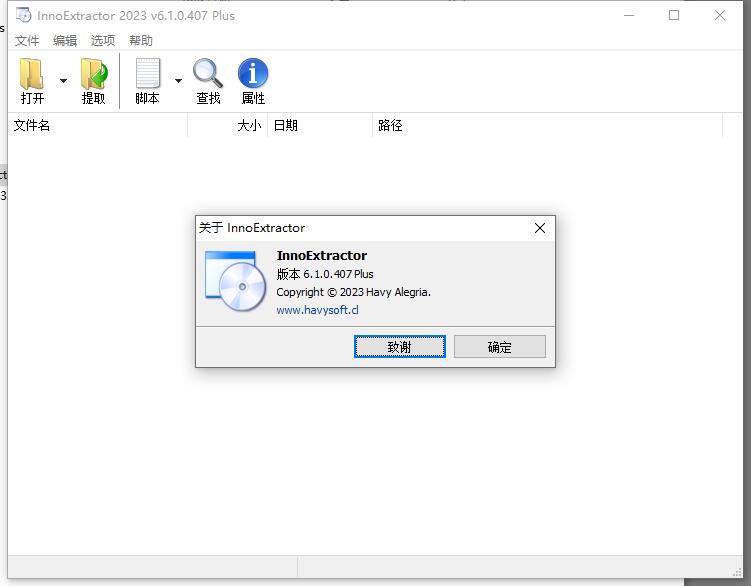Minimize the InnoExtractor main window
Image resolution: width=751 pixels, height=586 pixels.
coord(629,15)
